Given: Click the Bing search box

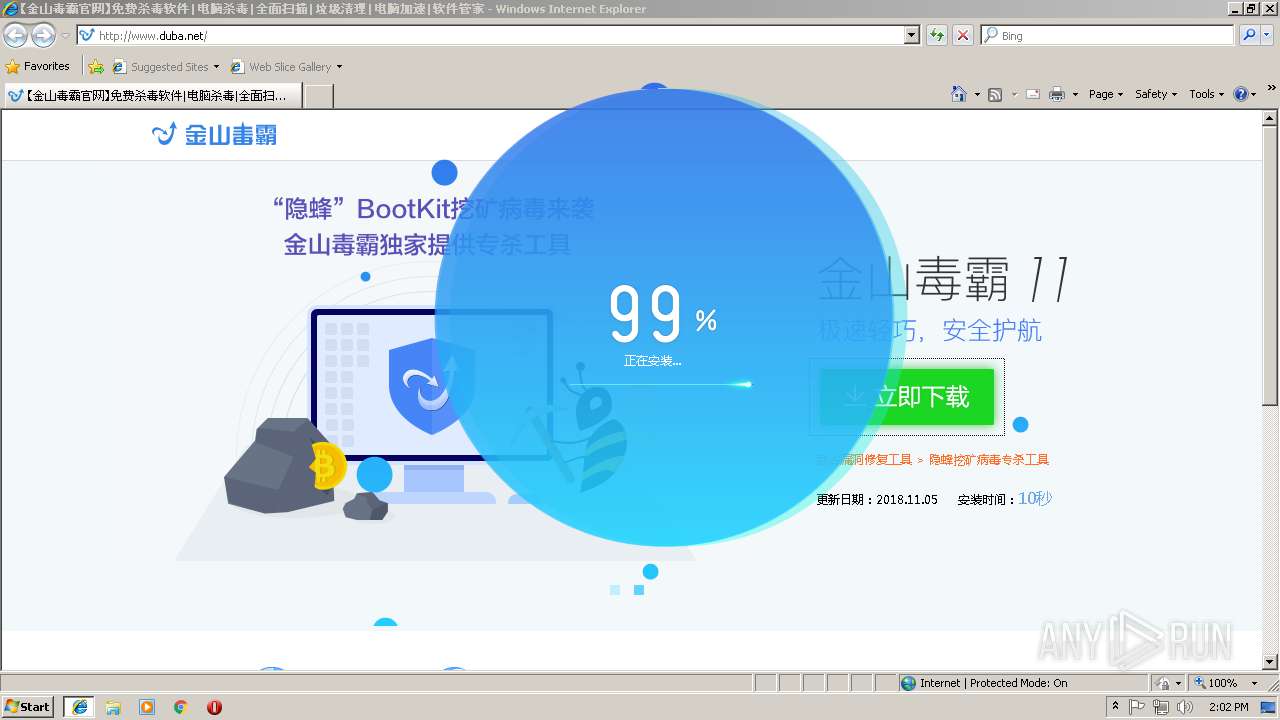Looking at the screenshot, I should 1107,35.
